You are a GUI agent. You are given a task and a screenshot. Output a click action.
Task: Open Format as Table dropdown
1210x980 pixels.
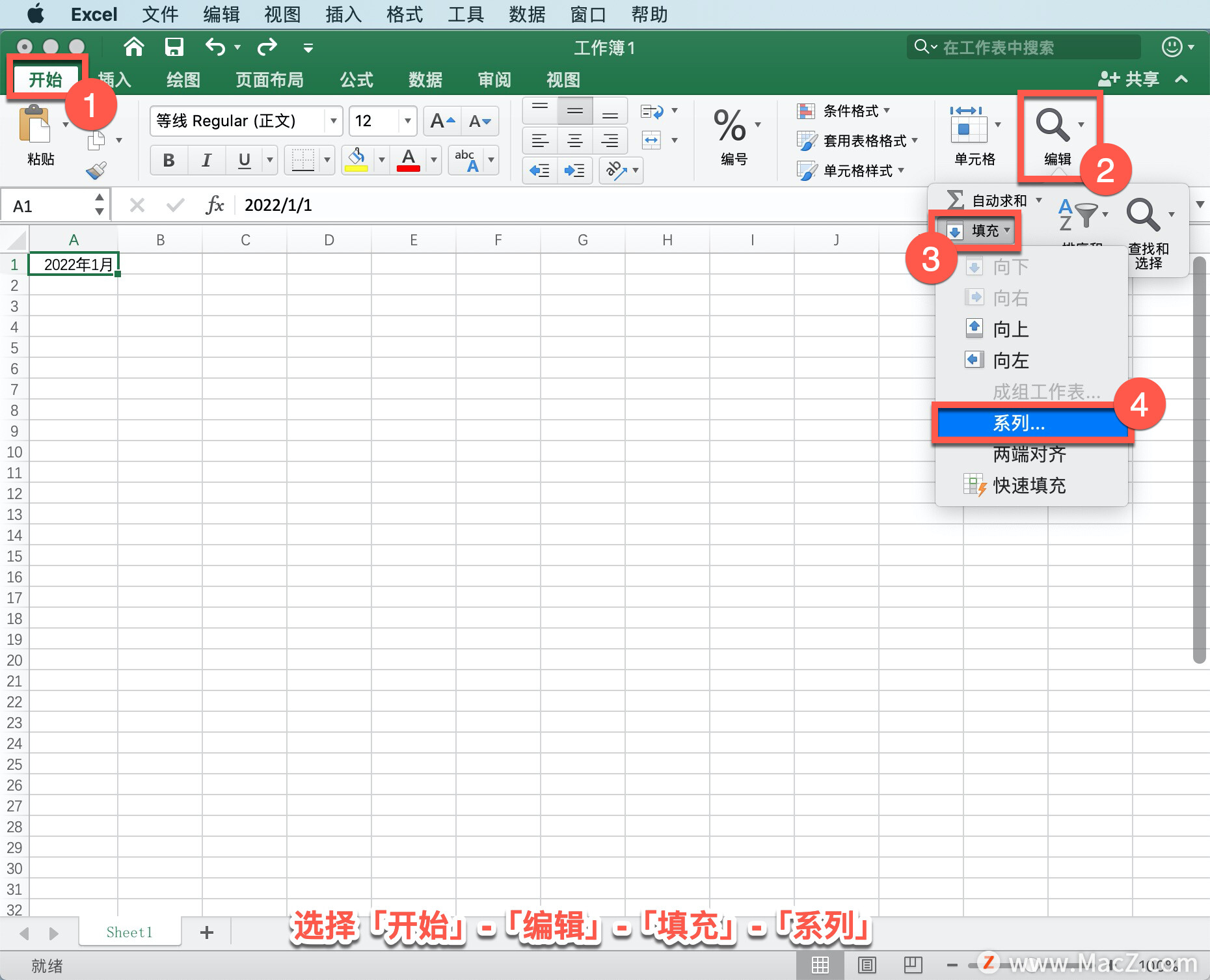pos(857,141)
